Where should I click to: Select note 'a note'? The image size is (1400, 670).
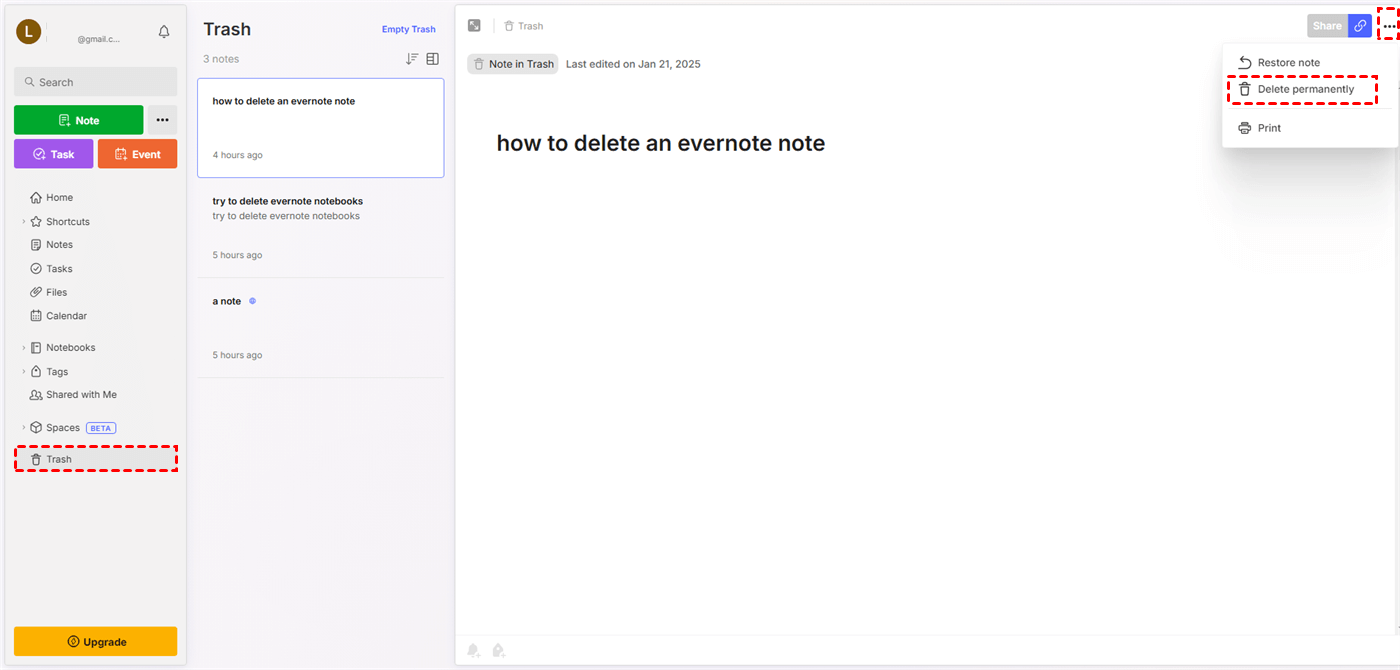coord(321,328)
